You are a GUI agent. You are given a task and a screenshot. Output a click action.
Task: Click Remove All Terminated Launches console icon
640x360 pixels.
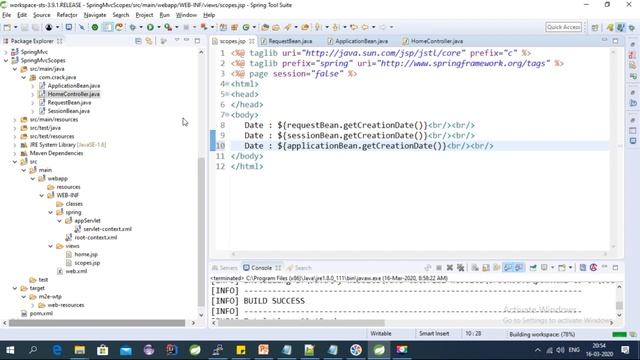coord(461,268)
